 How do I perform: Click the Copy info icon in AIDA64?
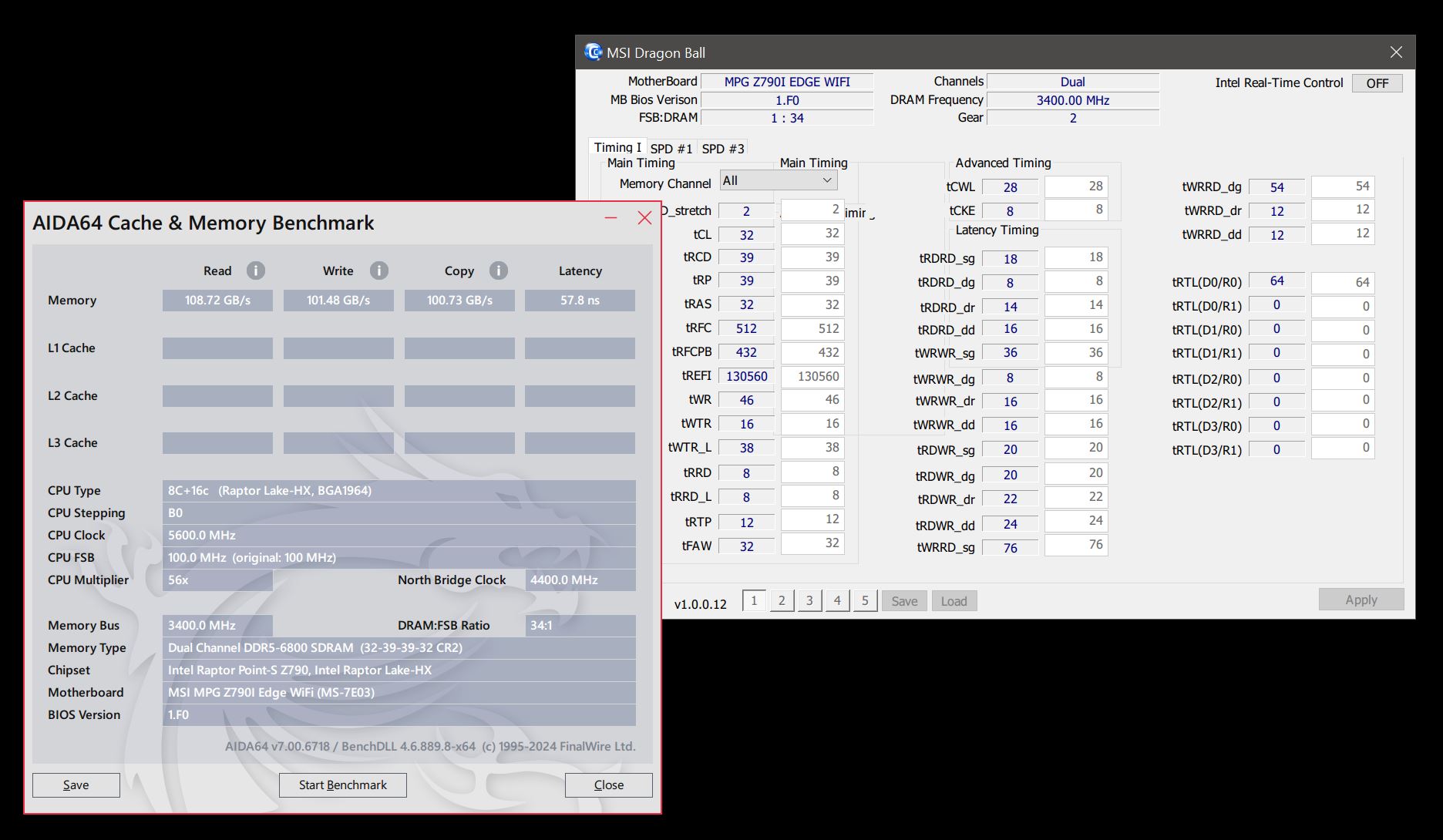pos(499,270)
